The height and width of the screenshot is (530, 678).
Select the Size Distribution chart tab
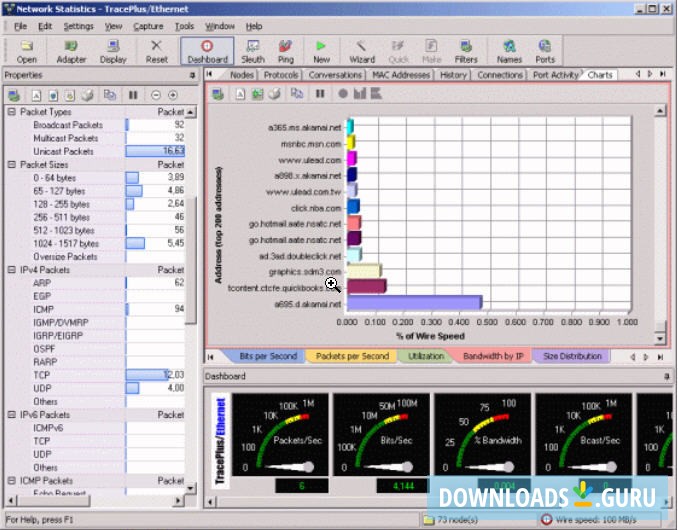coord(572,356)
